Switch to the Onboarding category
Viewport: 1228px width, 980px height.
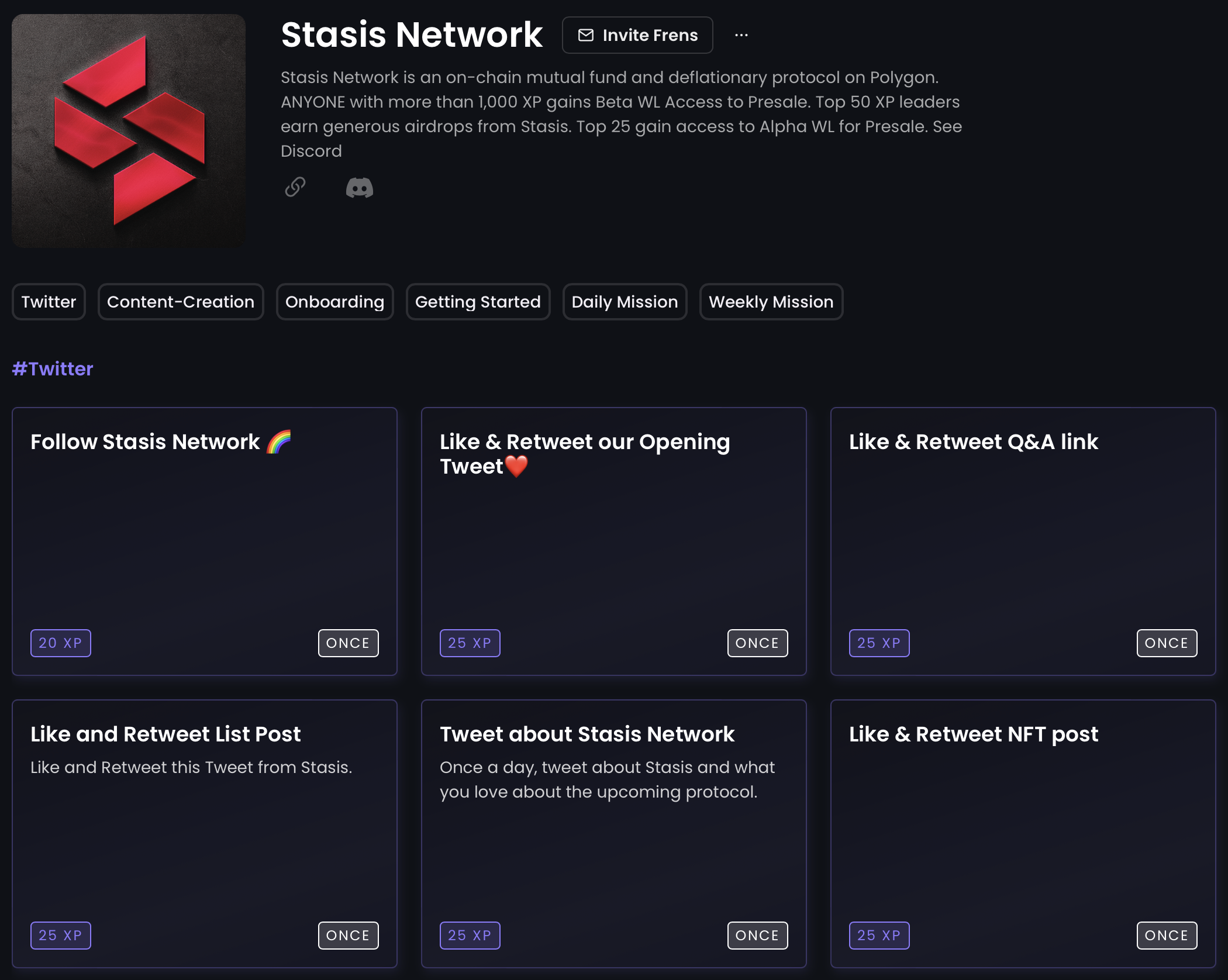tap(334, 302)
